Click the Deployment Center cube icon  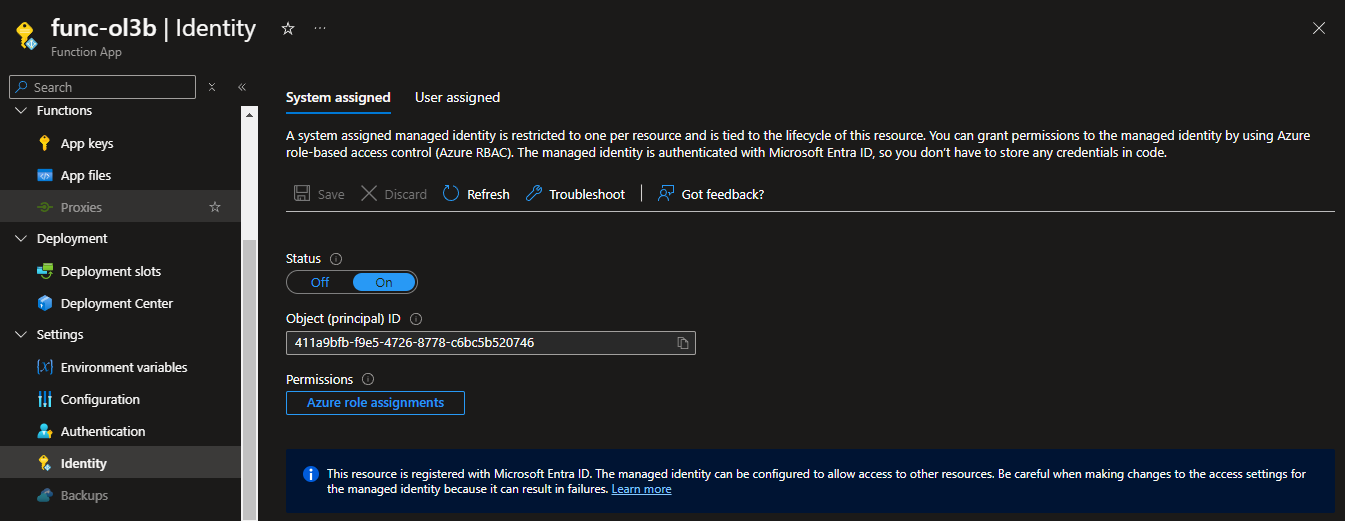coord(44,303)
